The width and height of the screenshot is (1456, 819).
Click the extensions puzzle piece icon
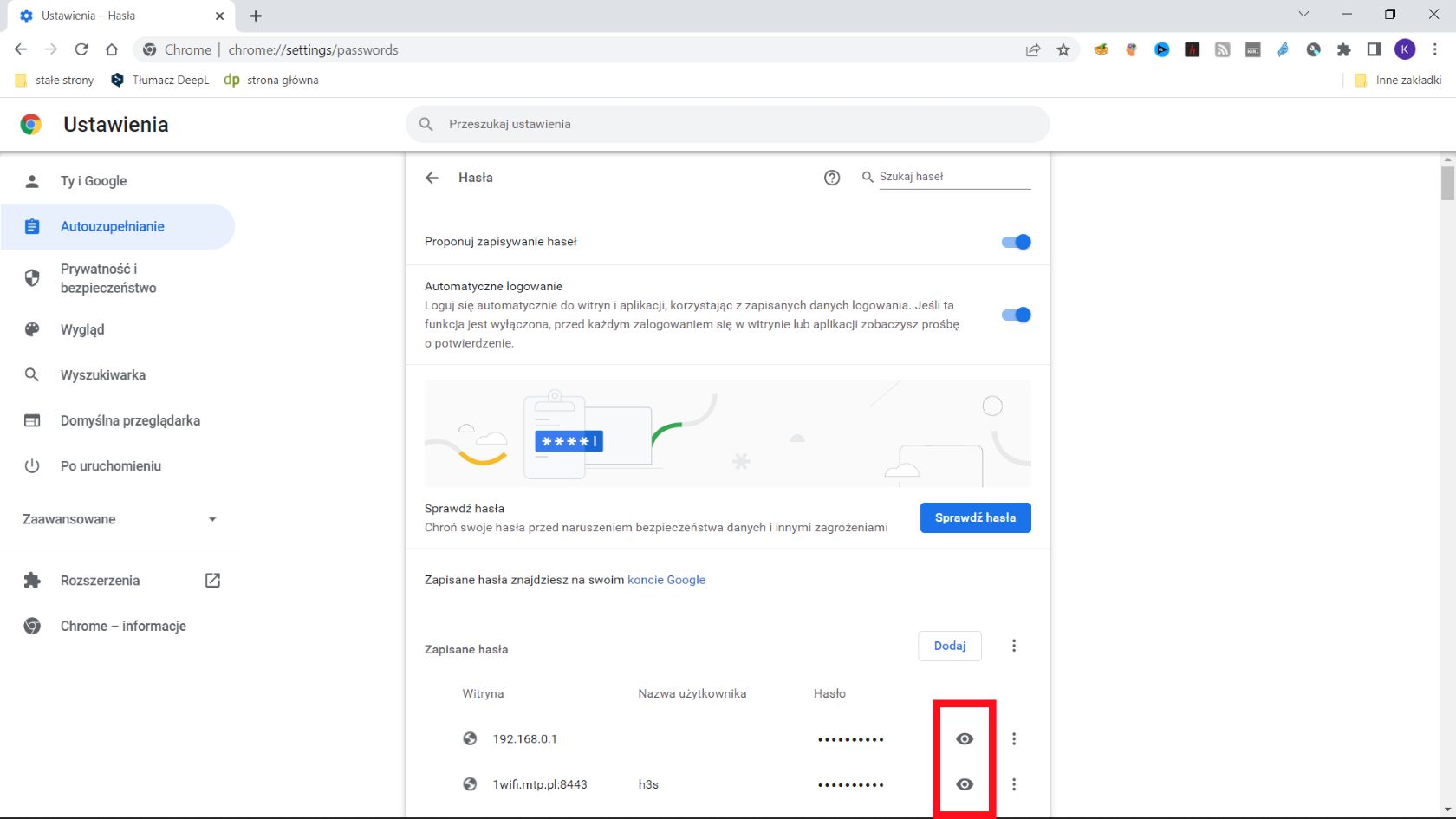tap(1344, 49)
